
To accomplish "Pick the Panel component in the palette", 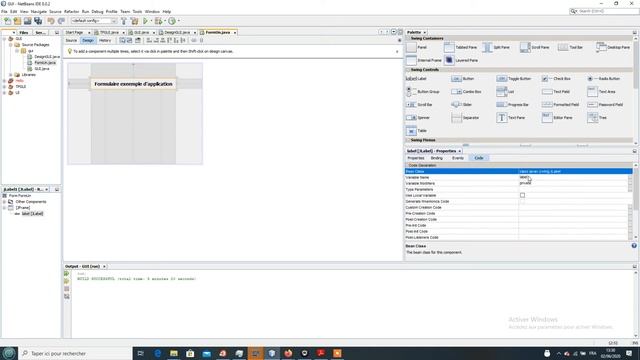I will 417,47.
